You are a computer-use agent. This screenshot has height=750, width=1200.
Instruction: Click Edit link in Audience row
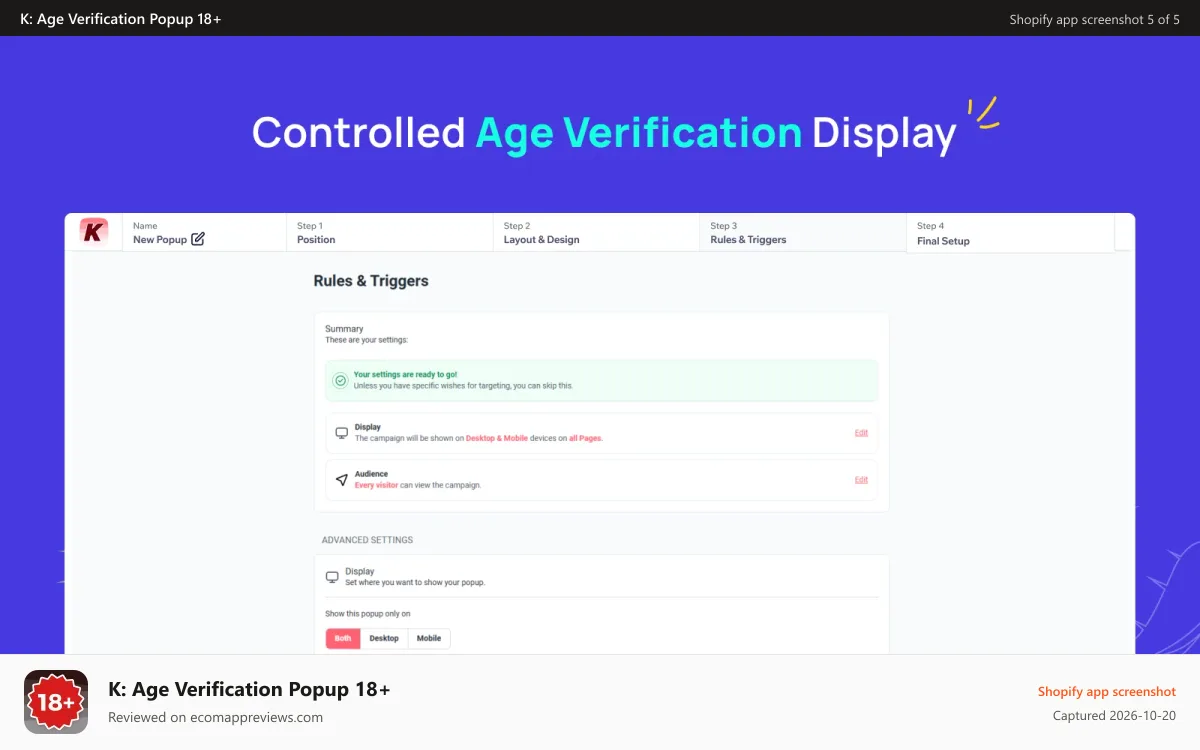pos(861,480)
